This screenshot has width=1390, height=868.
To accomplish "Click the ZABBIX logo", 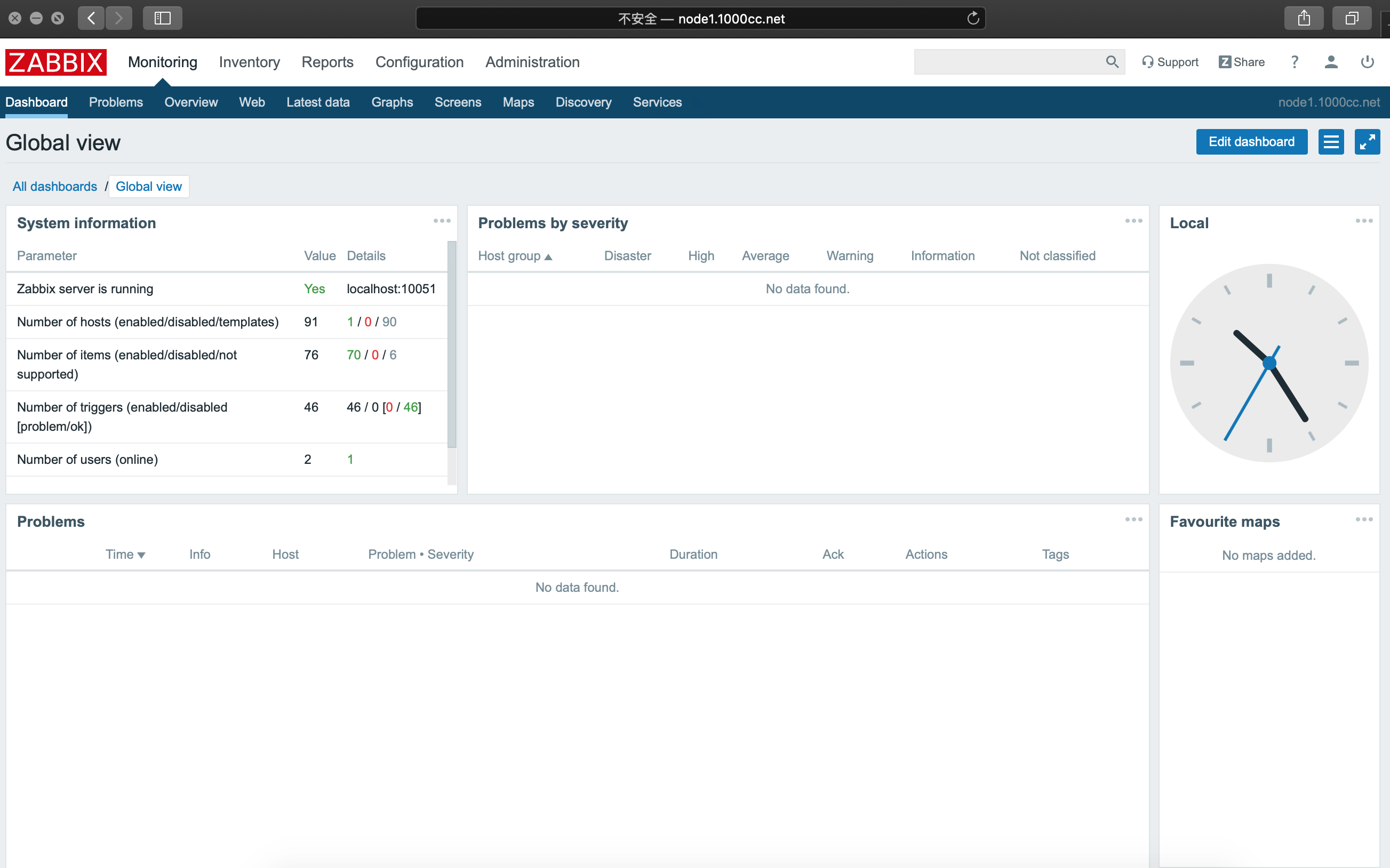I will (x=55, y=62).
